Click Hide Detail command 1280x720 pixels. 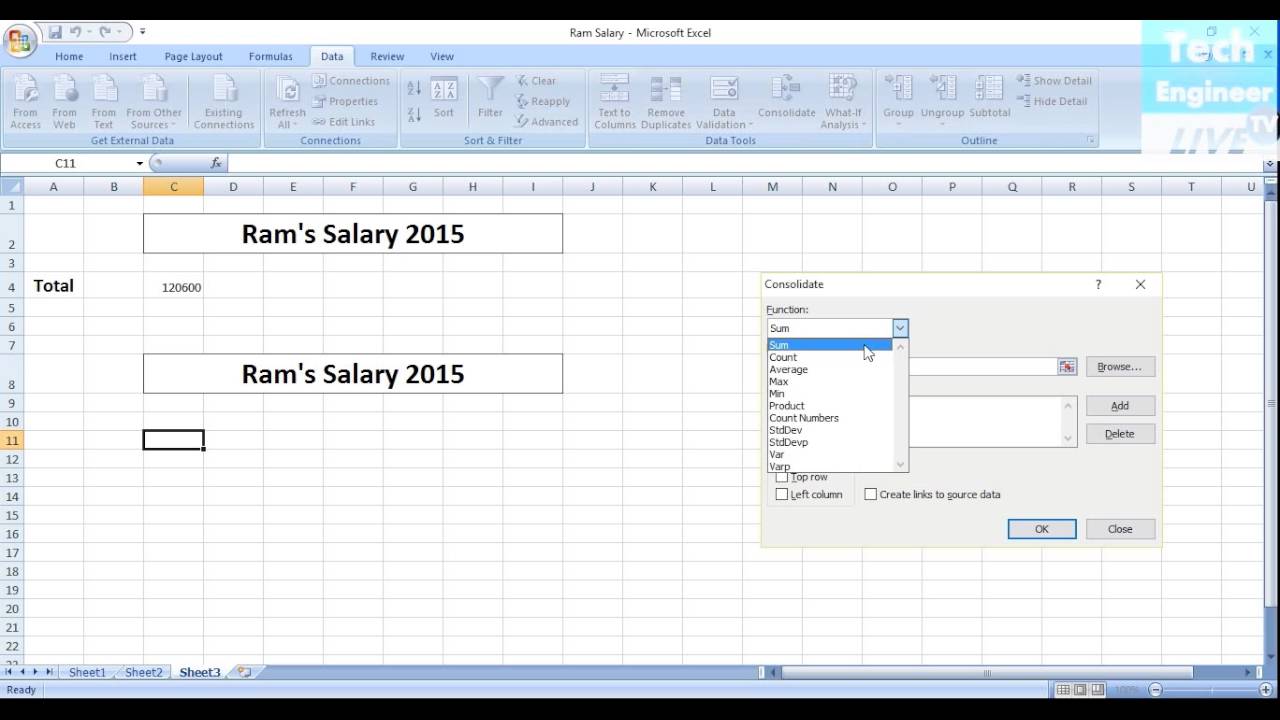click(x=1052, y=101)
